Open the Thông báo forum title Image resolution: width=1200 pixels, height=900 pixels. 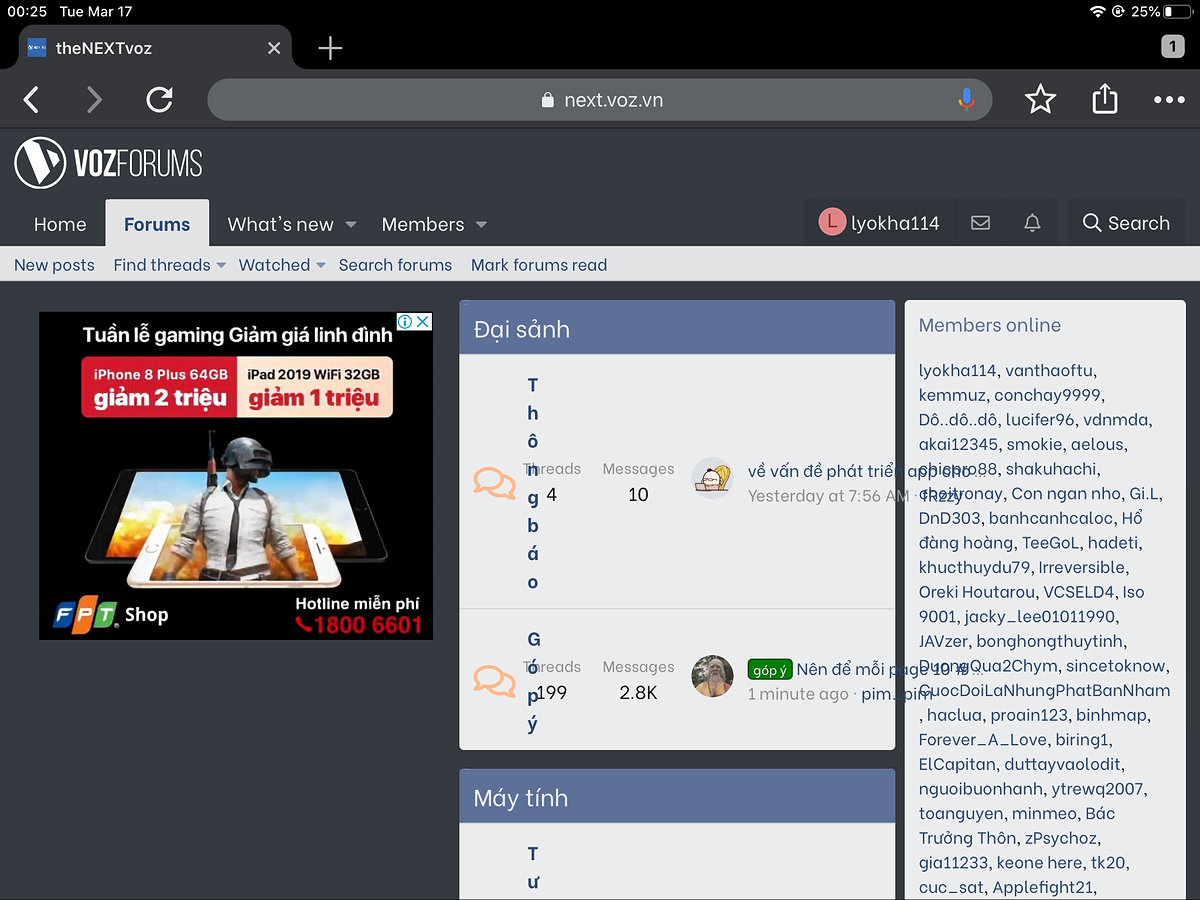[533, 483]
